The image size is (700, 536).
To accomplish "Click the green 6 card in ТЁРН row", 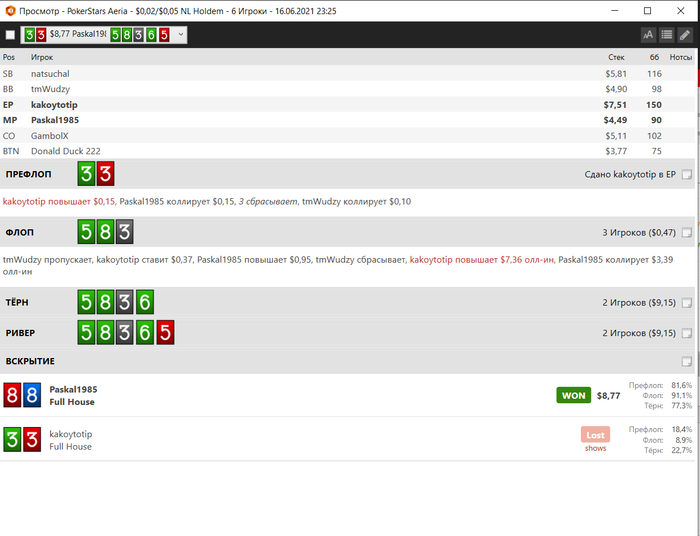I will click(145, 302).
